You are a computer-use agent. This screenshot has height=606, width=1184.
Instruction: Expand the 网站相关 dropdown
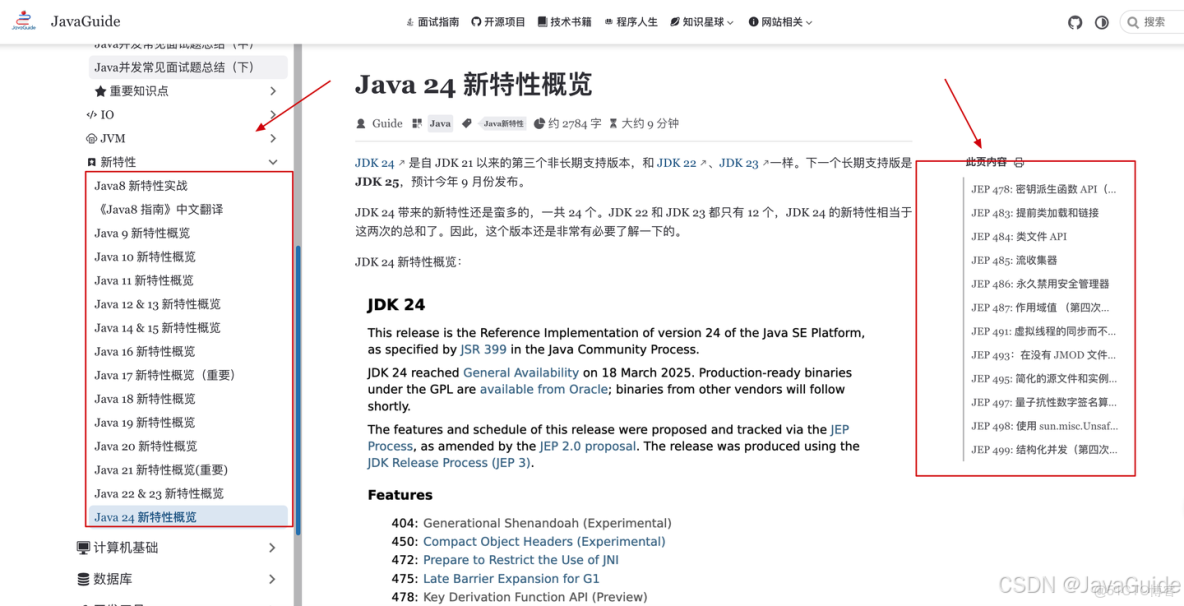coord(780,20)
